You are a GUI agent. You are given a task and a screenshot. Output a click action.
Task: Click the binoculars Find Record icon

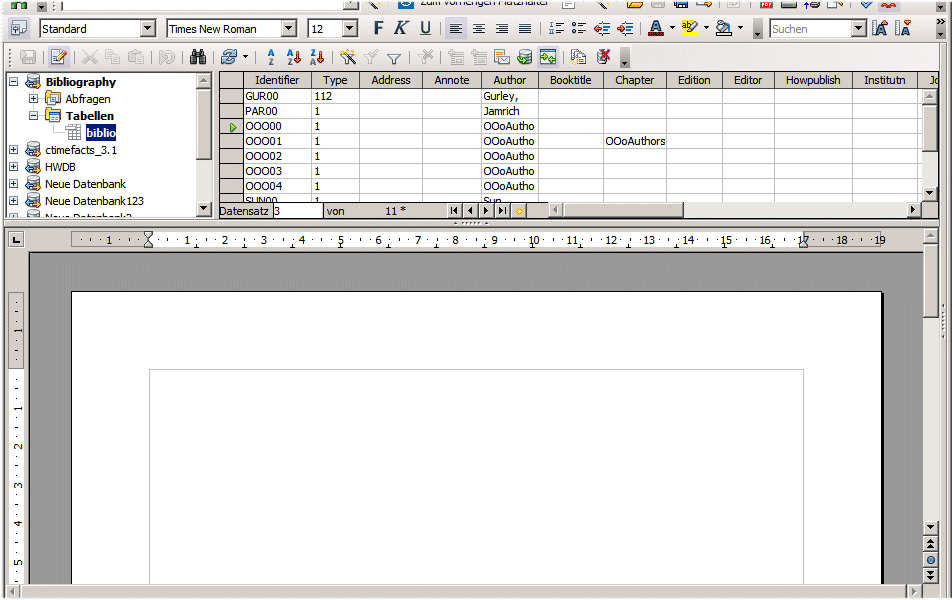pos(197,58)
